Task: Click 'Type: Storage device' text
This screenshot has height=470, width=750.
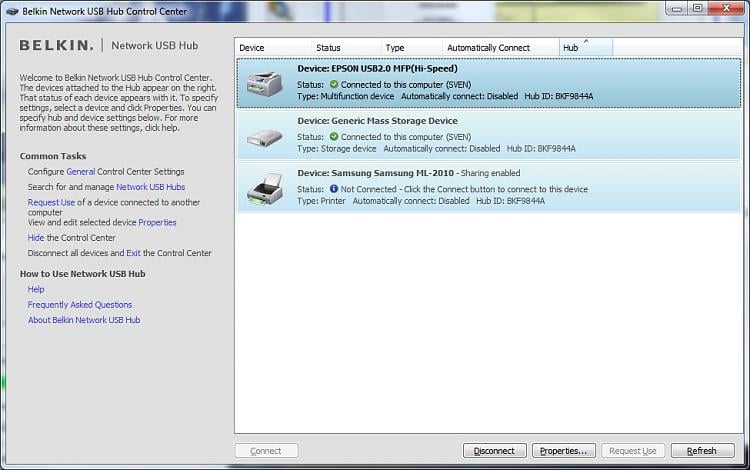Action: tap(337, 149)
